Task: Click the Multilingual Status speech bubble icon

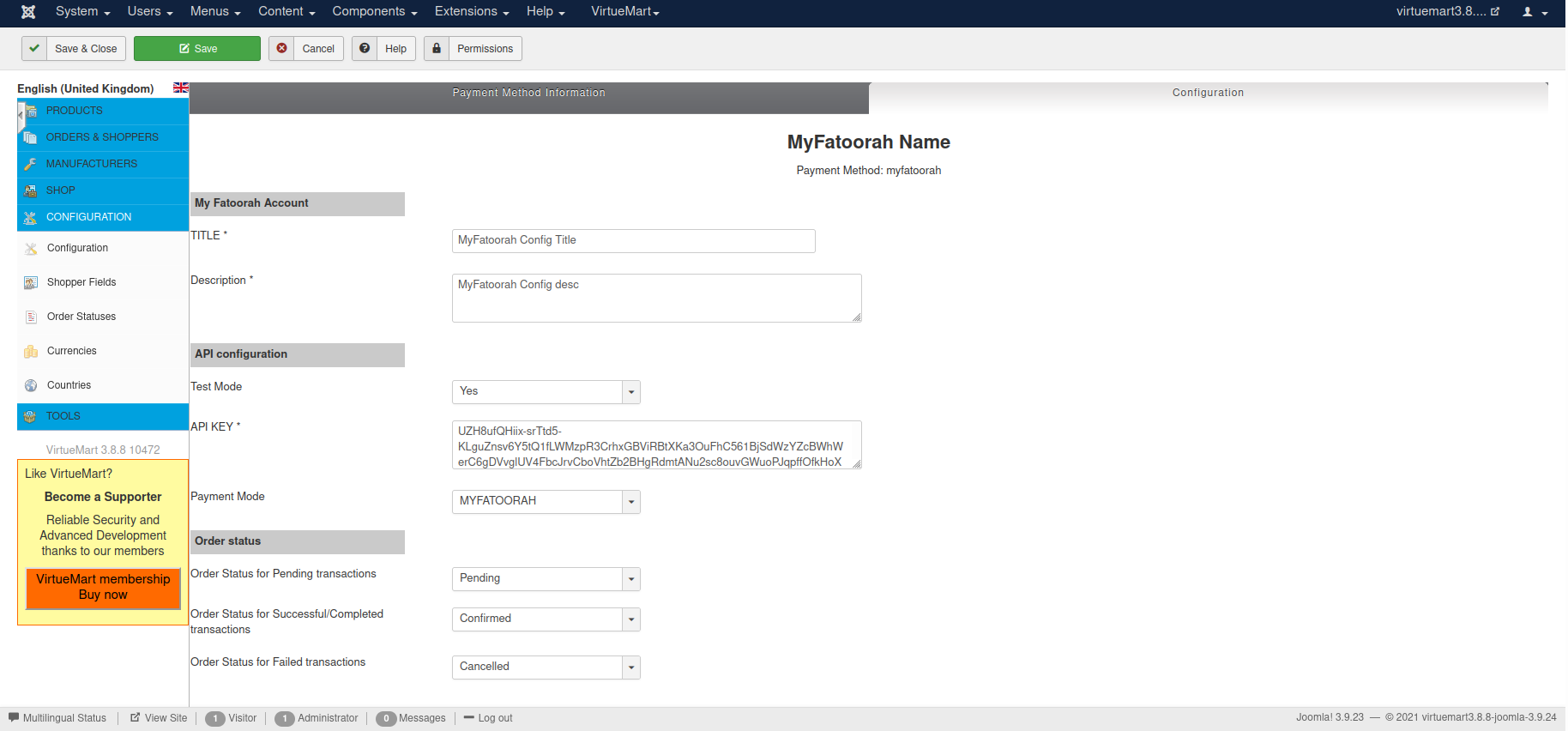Action: pyautogui.click(x=14, y=717)
